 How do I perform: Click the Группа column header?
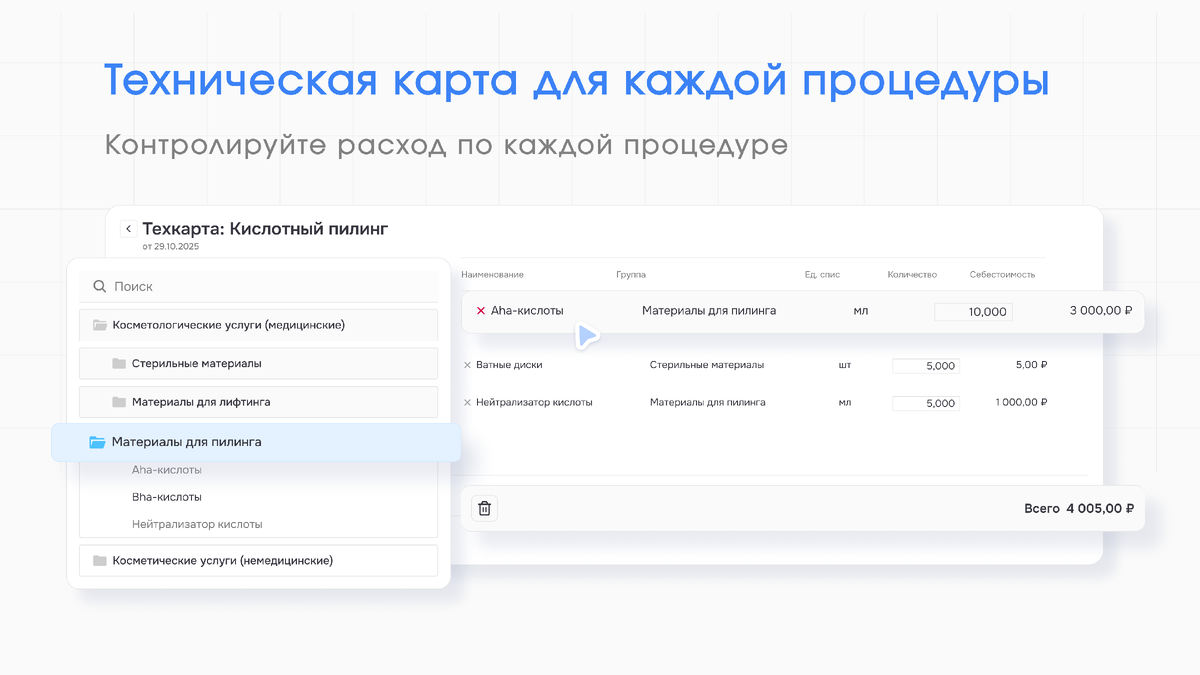click(631, 274)
